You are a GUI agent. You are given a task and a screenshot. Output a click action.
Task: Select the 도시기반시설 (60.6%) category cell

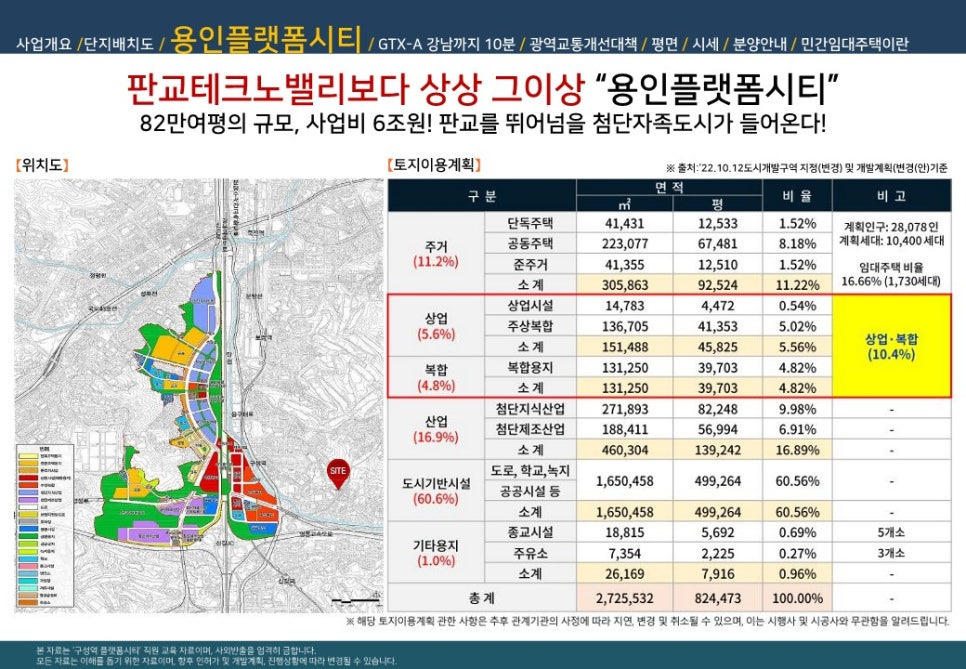click(436, 490)
